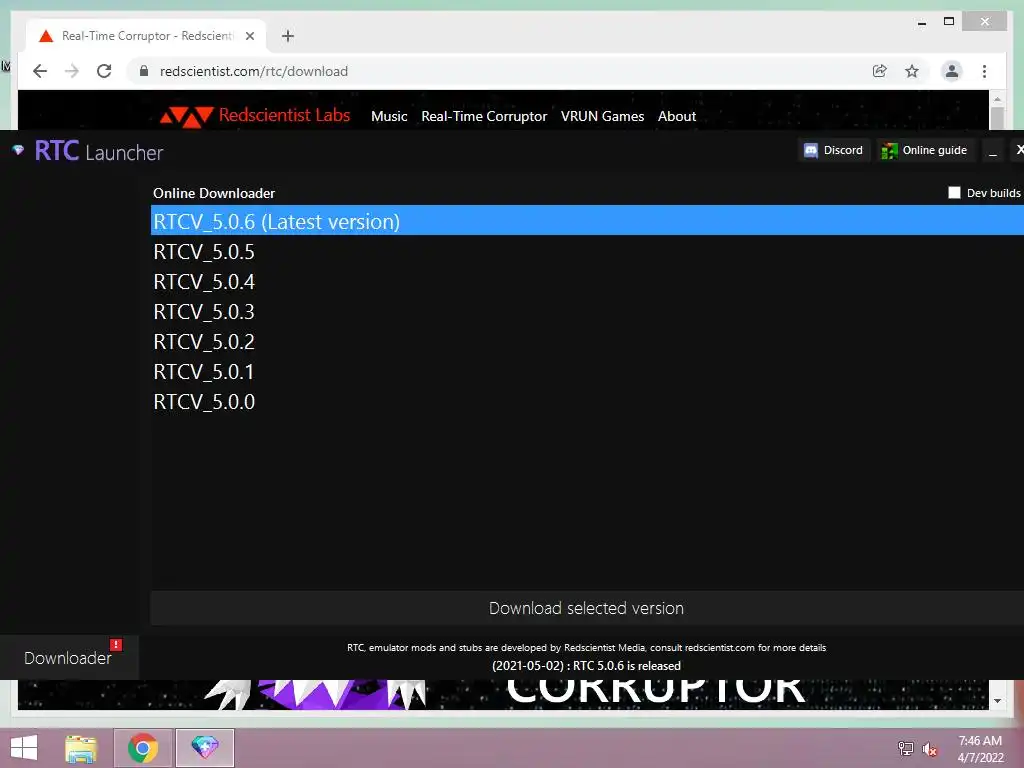Open the Chrome three-dot menu

pos(984,71)
